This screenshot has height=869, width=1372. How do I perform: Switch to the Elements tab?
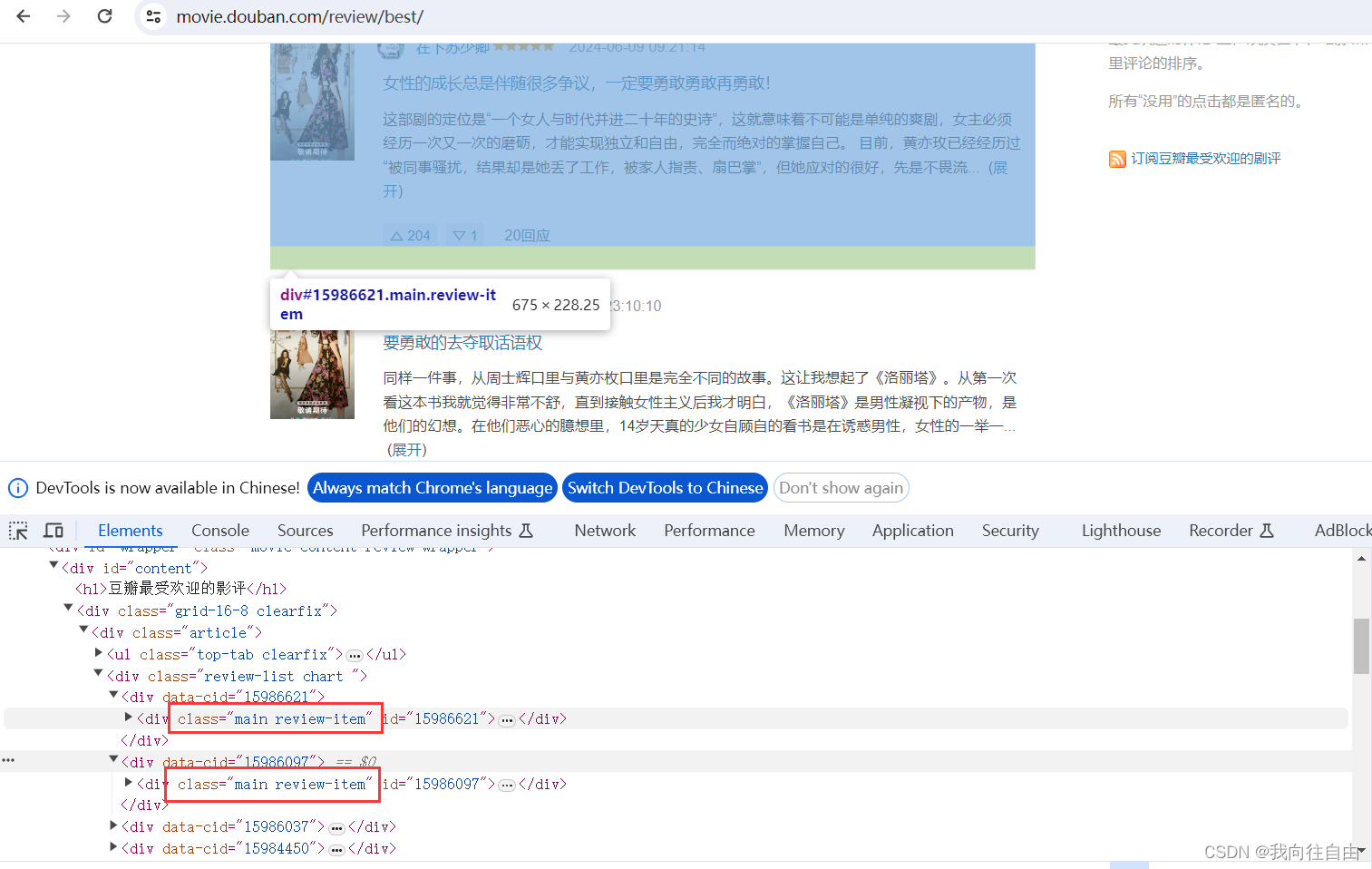click(x=131, y=531)
